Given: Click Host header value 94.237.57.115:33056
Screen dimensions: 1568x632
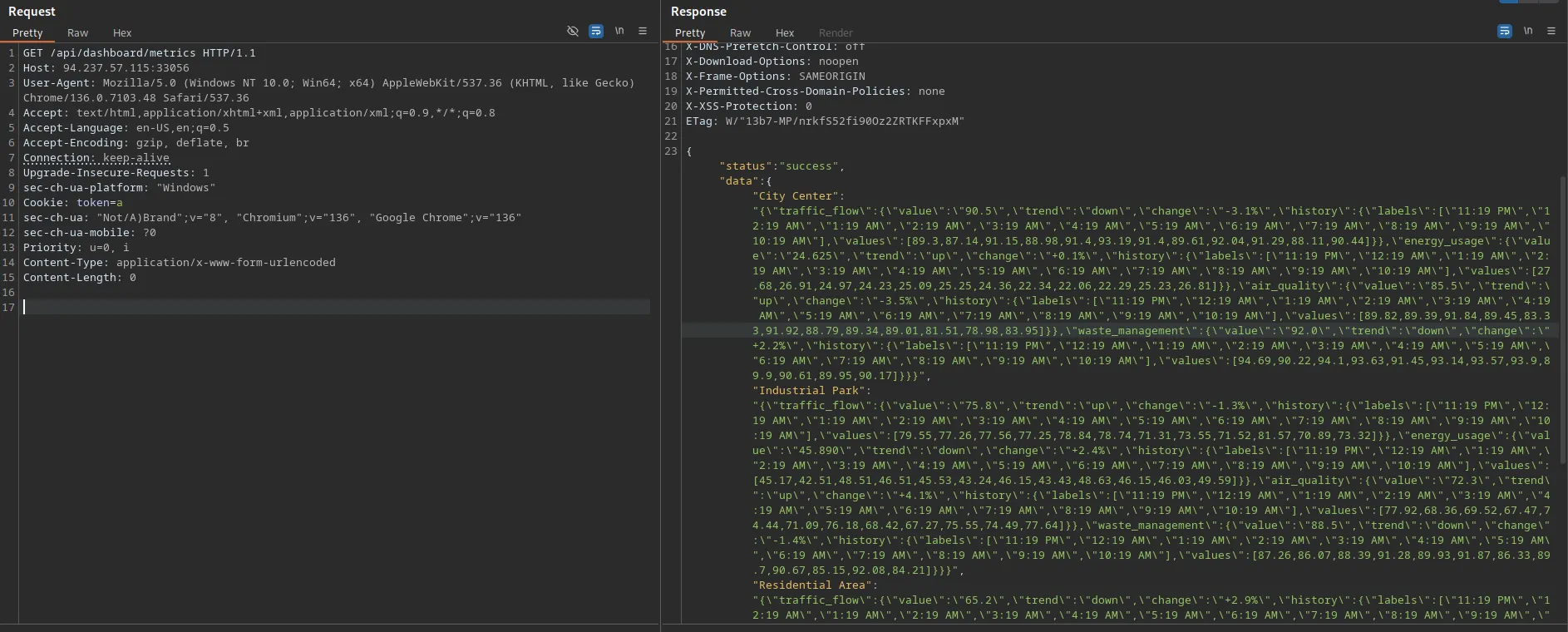Looking at the screenshot, I should 126,68.
